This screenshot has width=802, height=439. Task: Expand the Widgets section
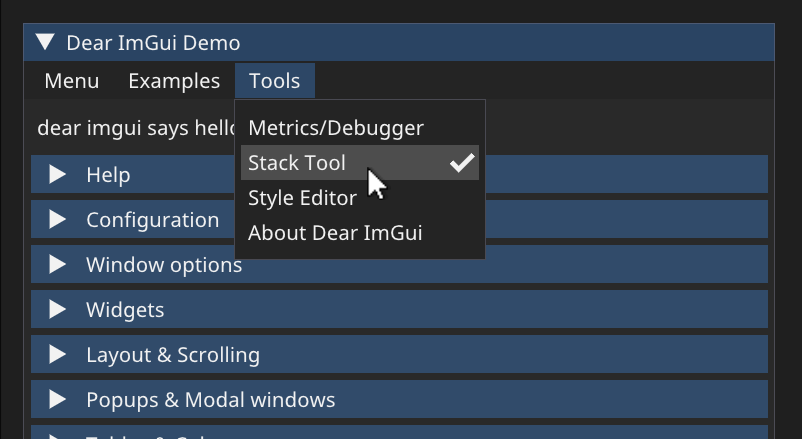(399, 310)
